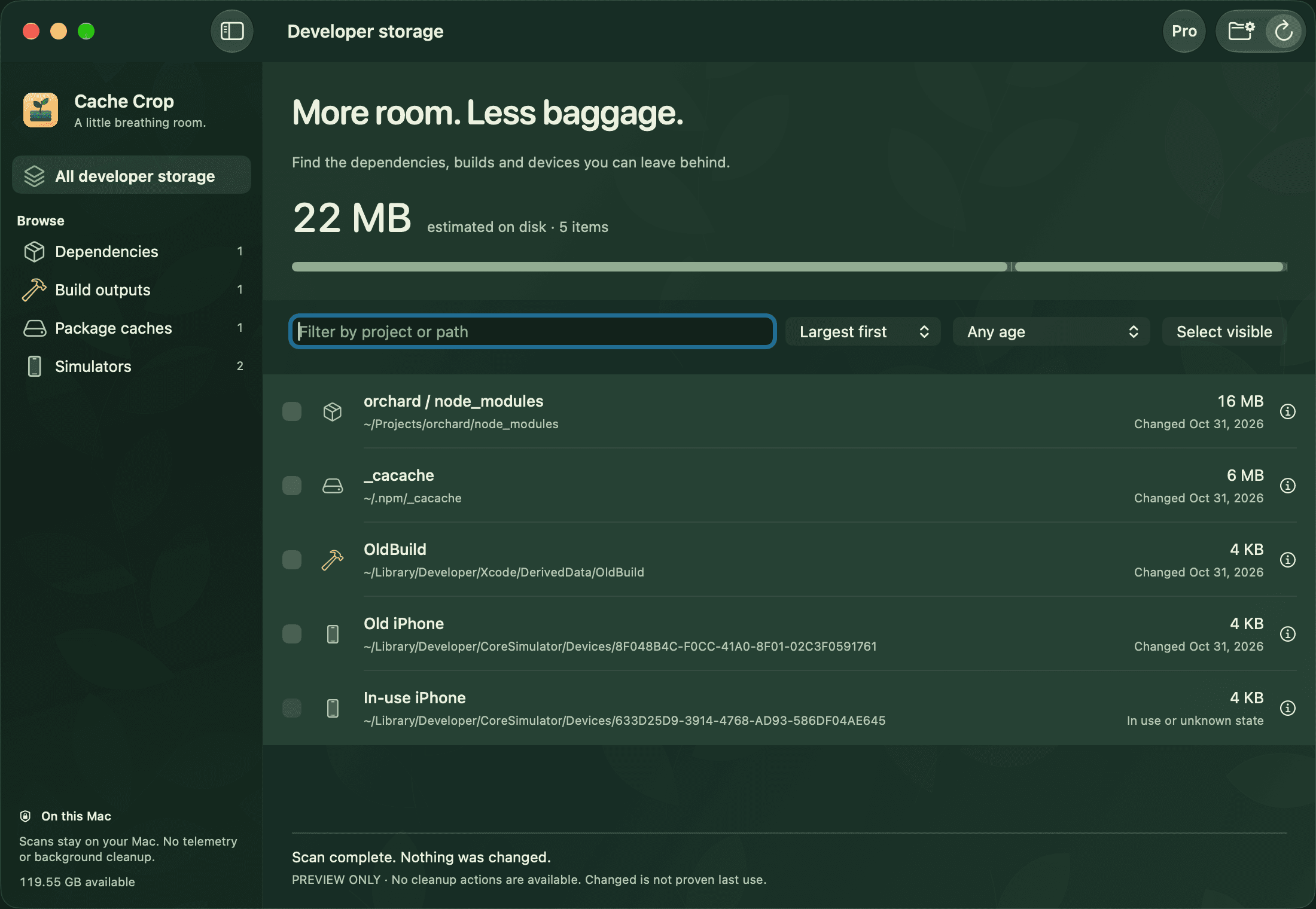Browse Build outputs category
Image resolution: width=1316 pixels, height=909 pixels.
click(x=132, y=289)
